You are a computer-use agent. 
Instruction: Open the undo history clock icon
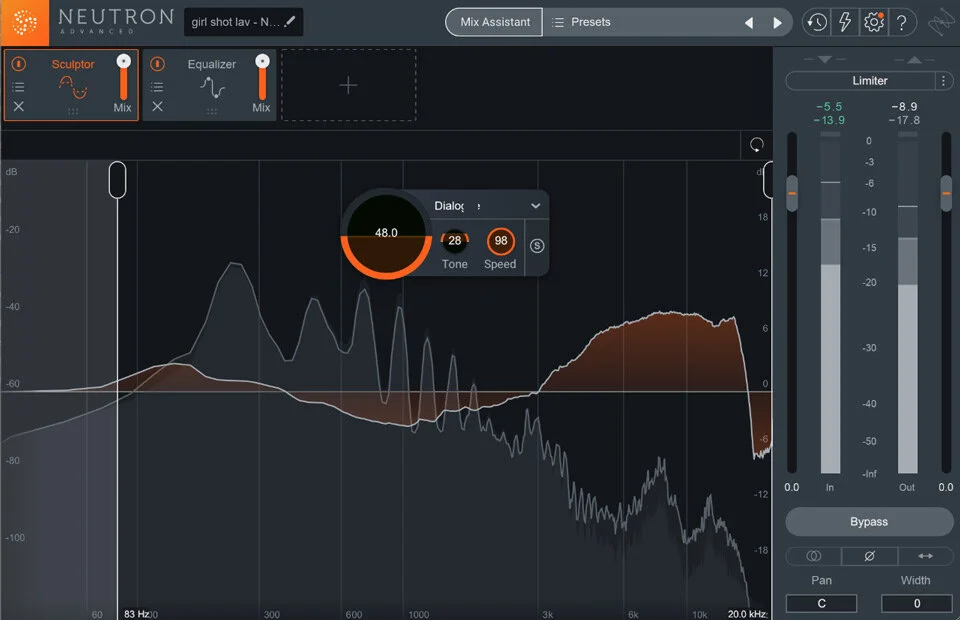[816, 23]
